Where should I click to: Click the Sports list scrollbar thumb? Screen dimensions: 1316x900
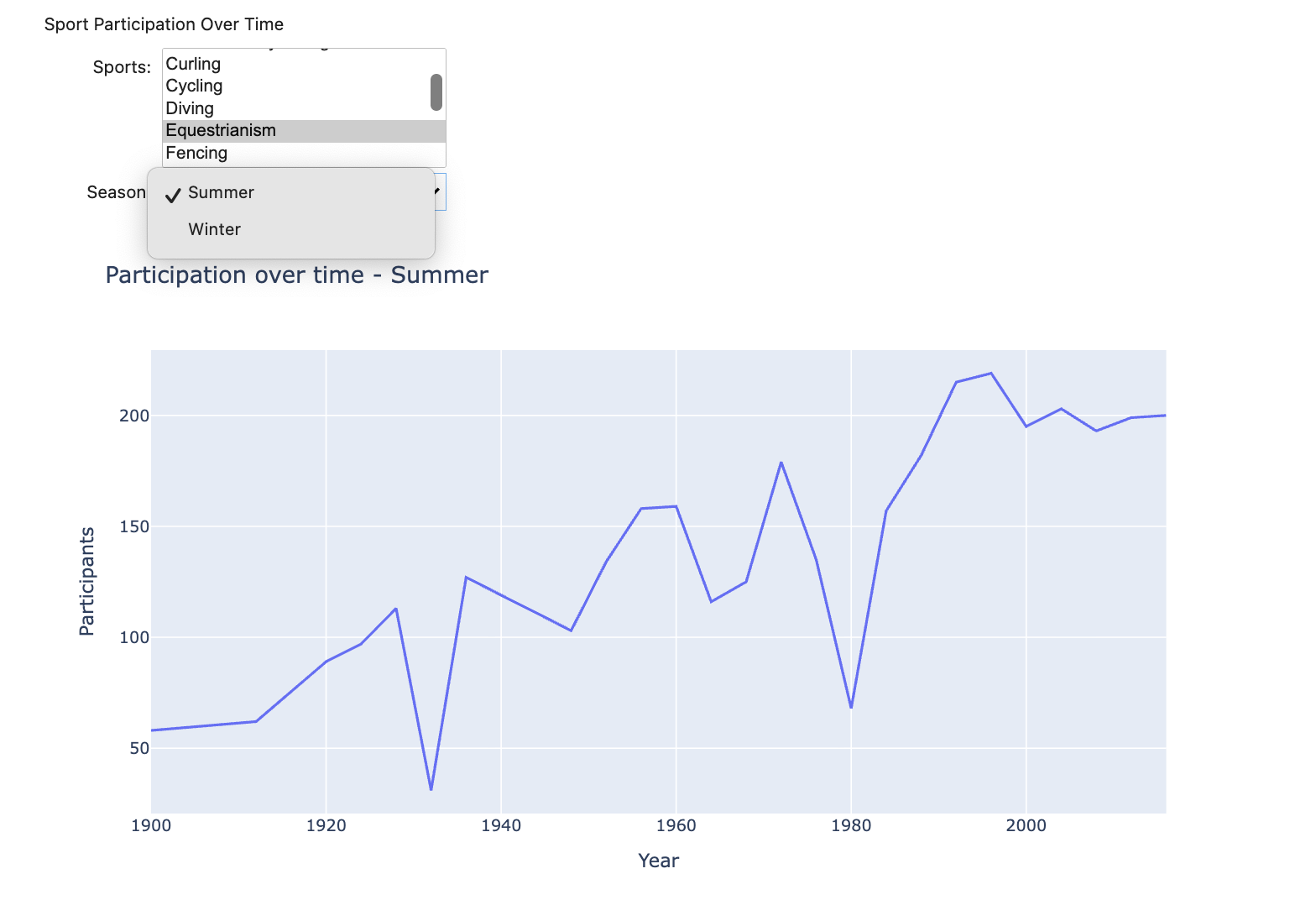436,92
